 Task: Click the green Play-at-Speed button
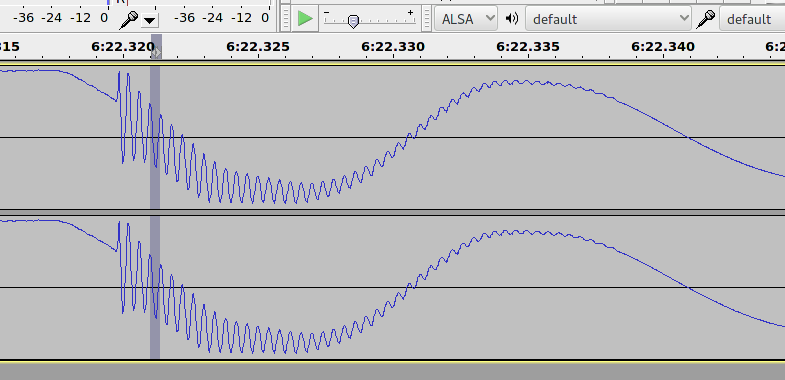(x=305, y=19)
